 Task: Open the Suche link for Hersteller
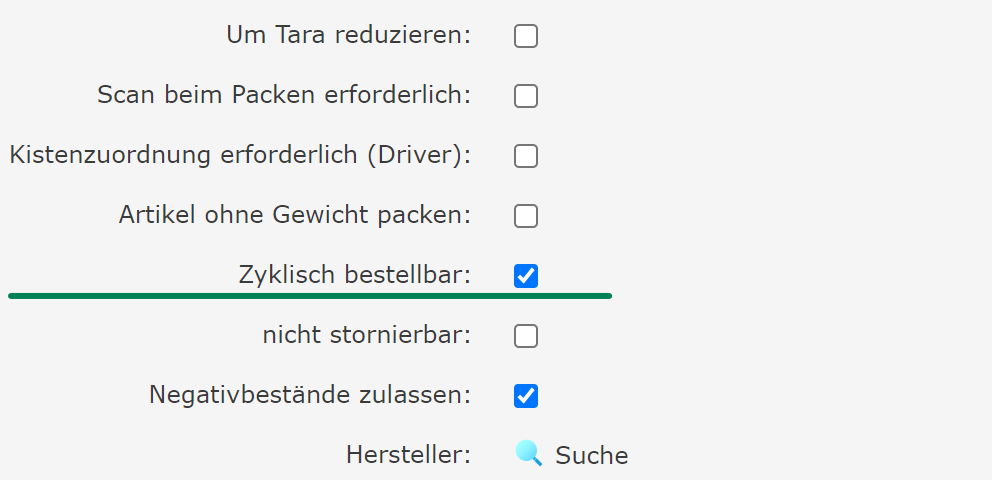591,456
